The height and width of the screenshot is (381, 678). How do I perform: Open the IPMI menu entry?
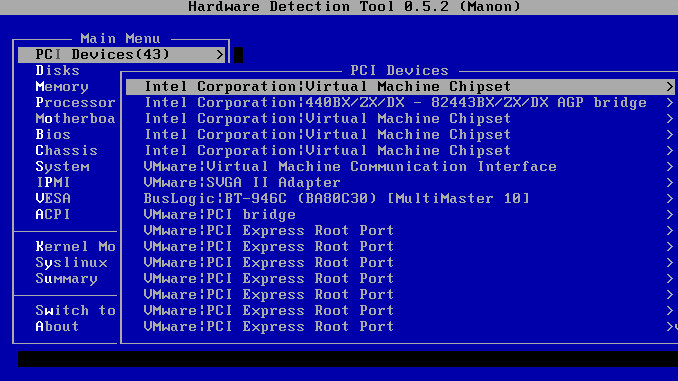[x=53, y=182]
